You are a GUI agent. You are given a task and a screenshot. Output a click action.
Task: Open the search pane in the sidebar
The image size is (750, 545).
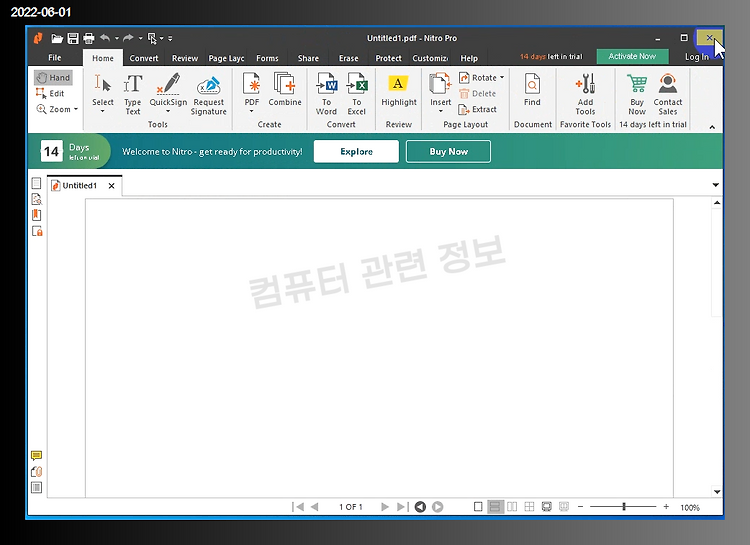(x=36, y=199)
